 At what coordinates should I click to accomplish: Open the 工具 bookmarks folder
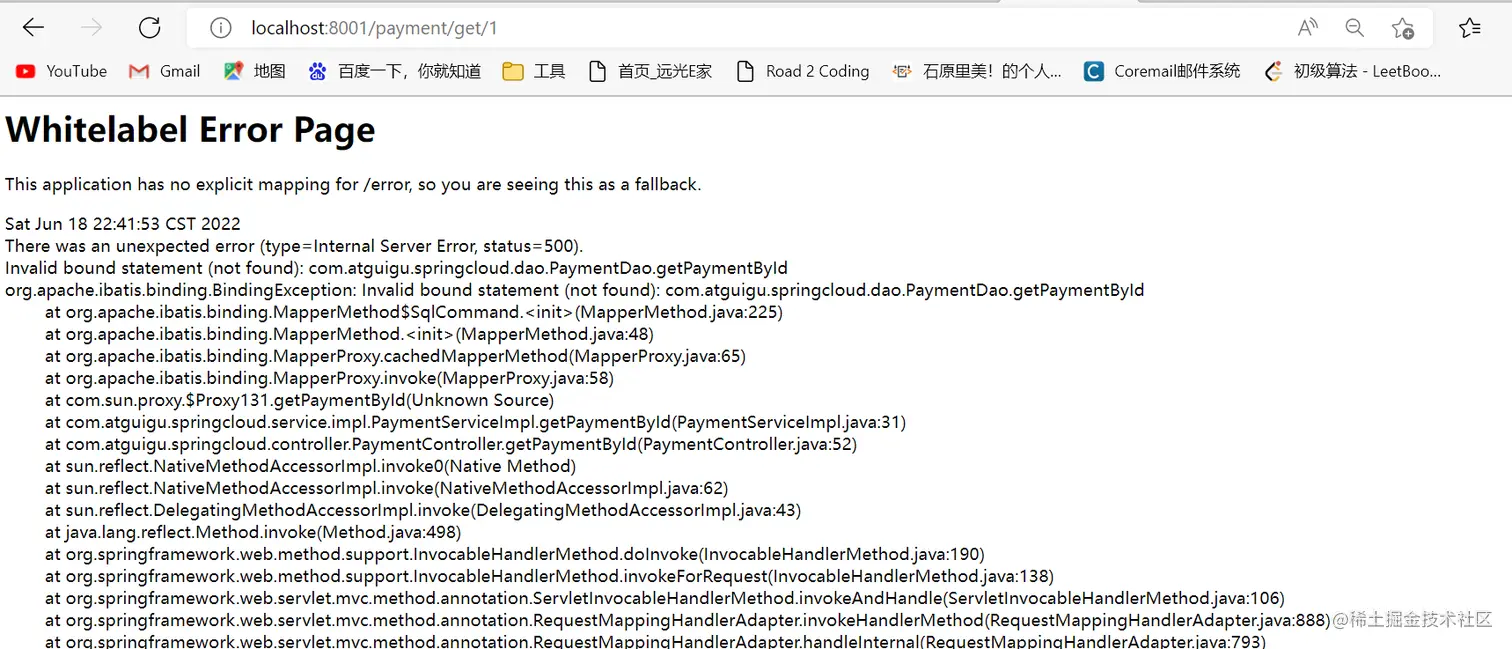pos(534,71)
